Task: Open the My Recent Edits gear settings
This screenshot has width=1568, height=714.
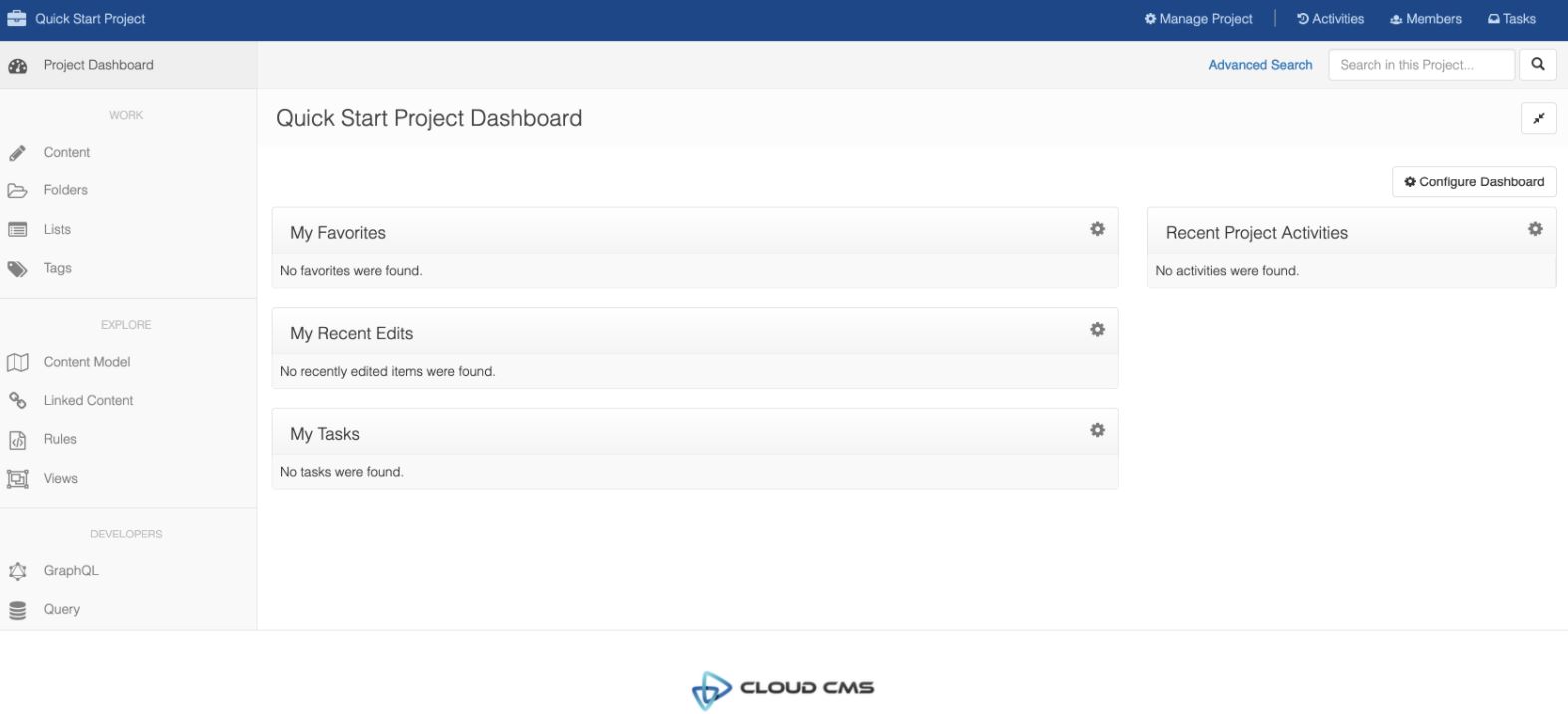Action: (x=1097, y=330)
